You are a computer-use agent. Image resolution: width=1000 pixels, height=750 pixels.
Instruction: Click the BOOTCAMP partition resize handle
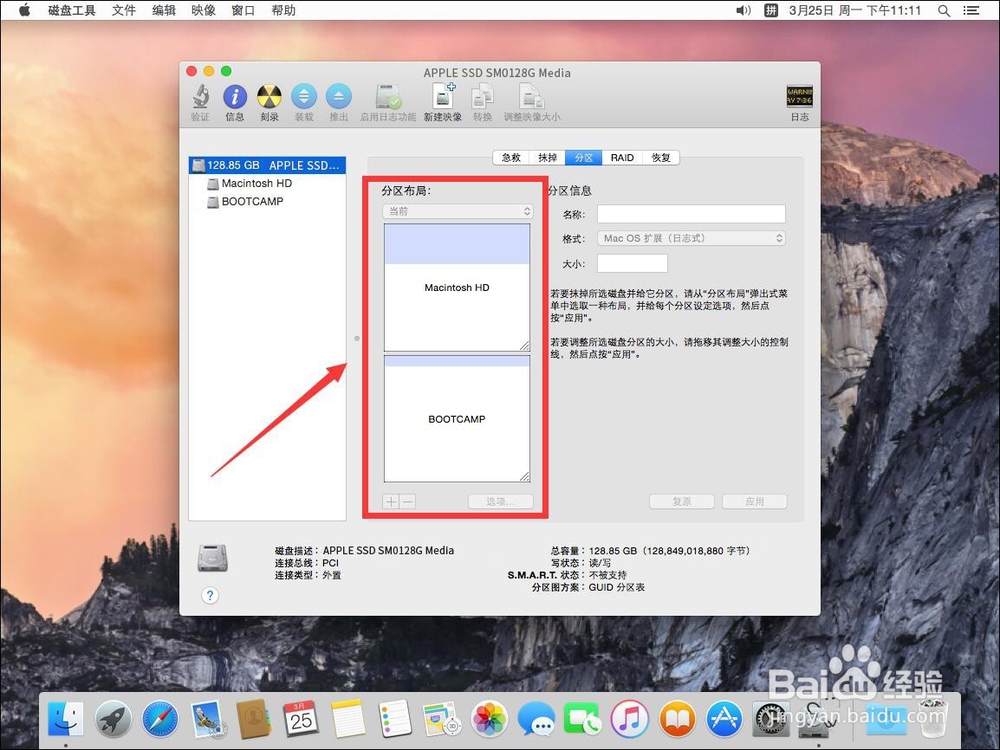click(x=524, y=476)
